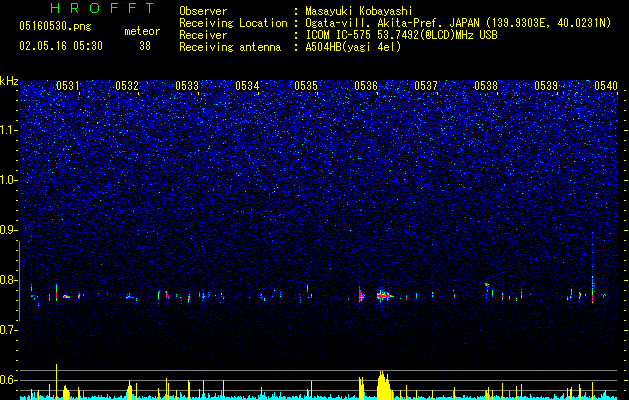The image size is (629, 400).
Task: Click the kHz axis unit label
Action: tap(9, 81)
